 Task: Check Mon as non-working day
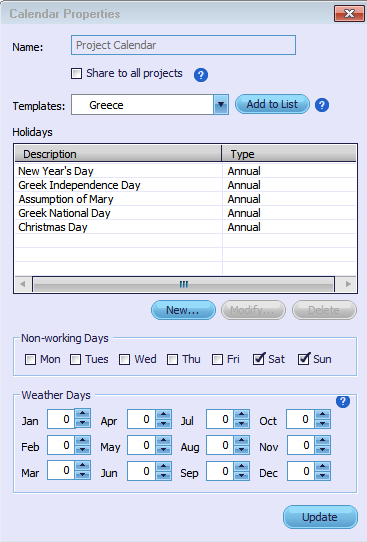(x=30, y=359)
